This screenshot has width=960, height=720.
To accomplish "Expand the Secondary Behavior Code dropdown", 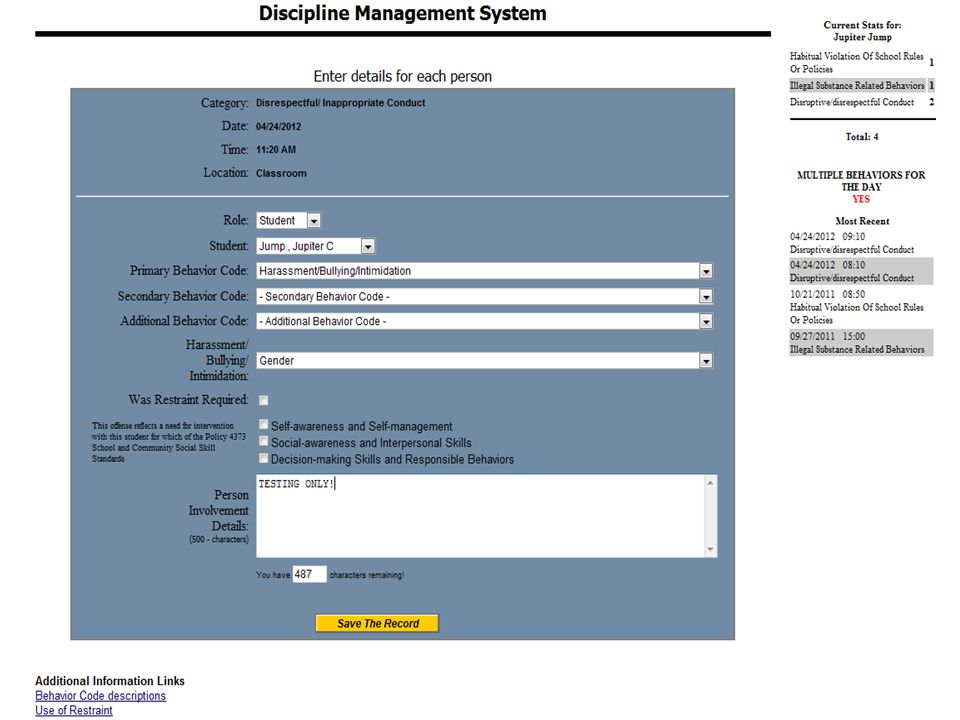I will tap(706, 296).
